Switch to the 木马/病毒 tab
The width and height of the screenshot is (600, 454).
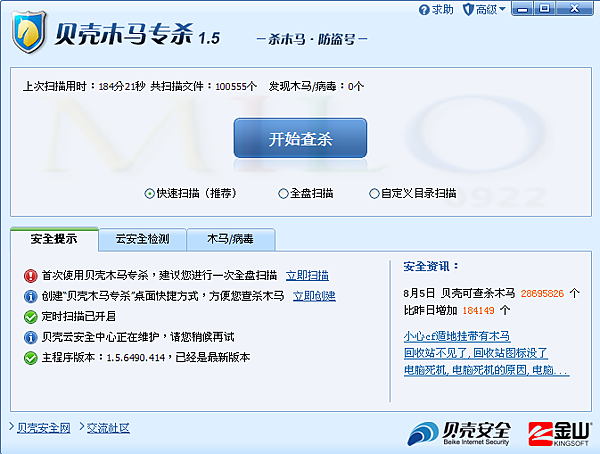[x=230, y=239]
